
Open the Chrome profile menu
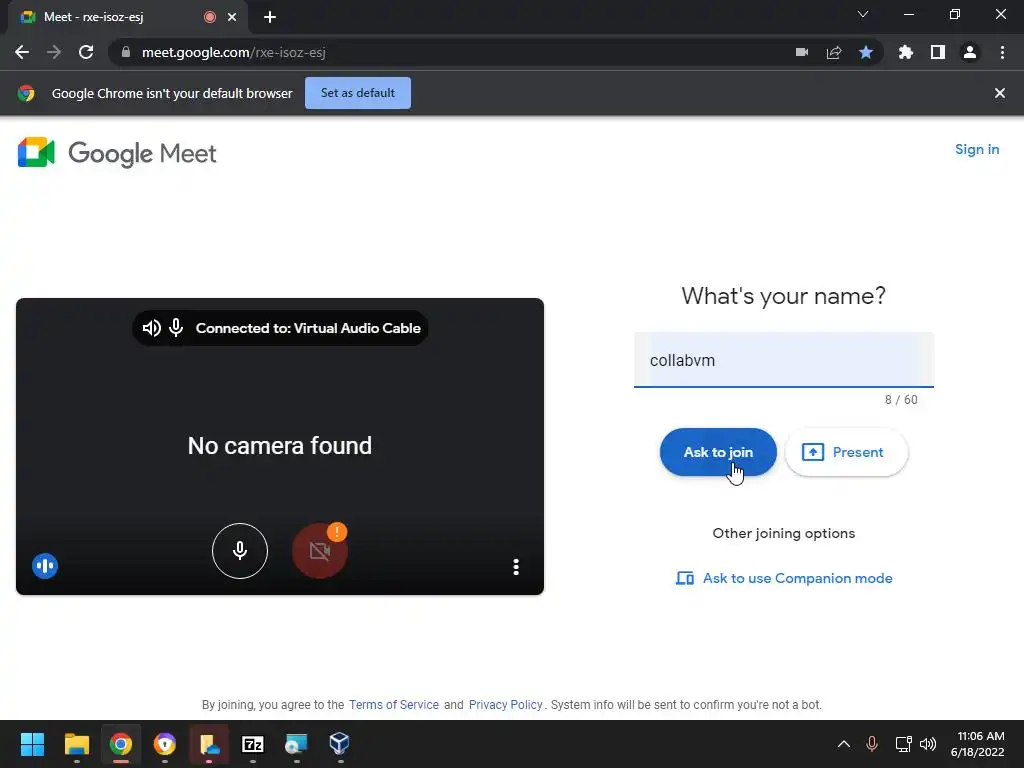click(970, 52)
